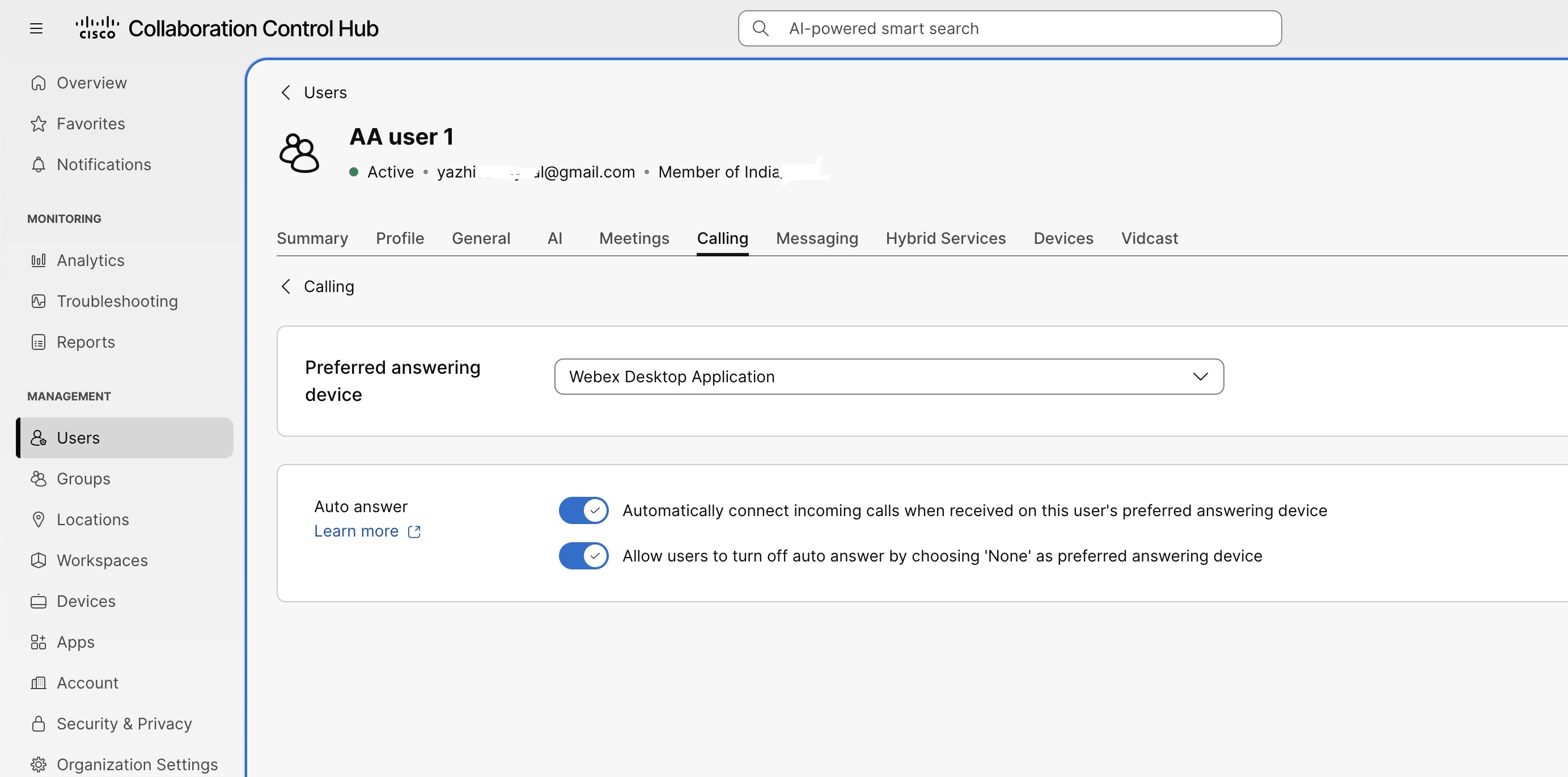Switch to the Messaging tab
Image resolution: width=1568 pixels, height=777 pixels.
817,238
